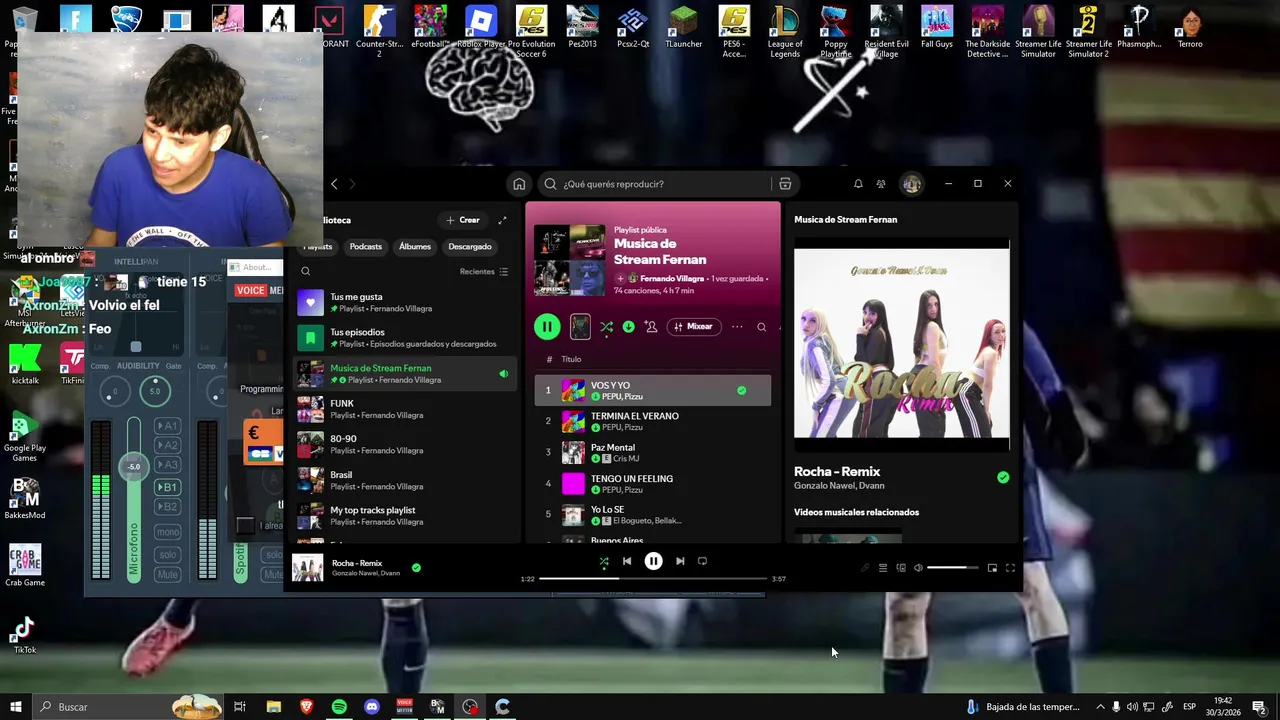Viewport: 1280px width, 720px height.
Task: Open the Spotify profile avatar menu
Action: coord(911,184)
